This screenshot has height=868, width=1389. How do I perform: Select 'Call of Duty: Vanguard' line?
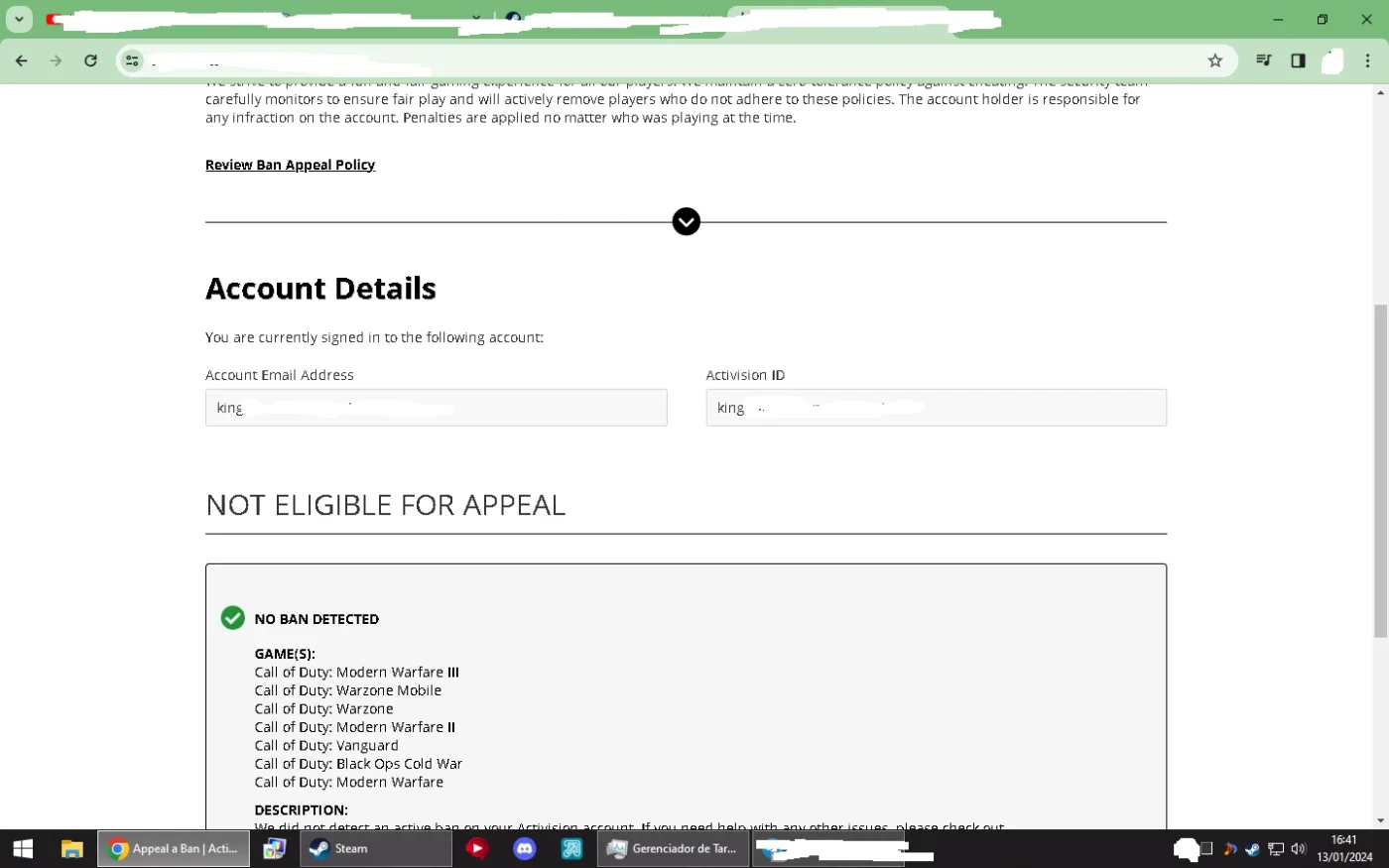coord(326,746)
